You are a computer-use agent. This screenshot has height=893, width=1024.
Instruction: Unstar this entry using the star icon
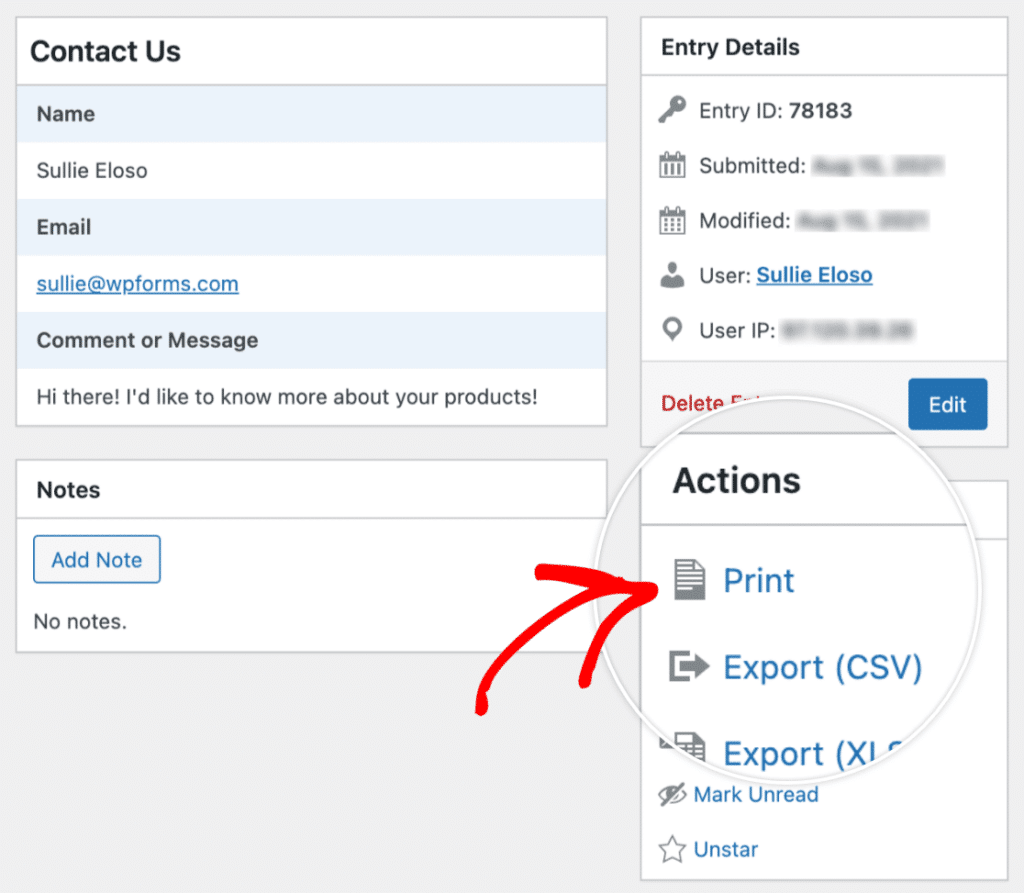point(671,848)
